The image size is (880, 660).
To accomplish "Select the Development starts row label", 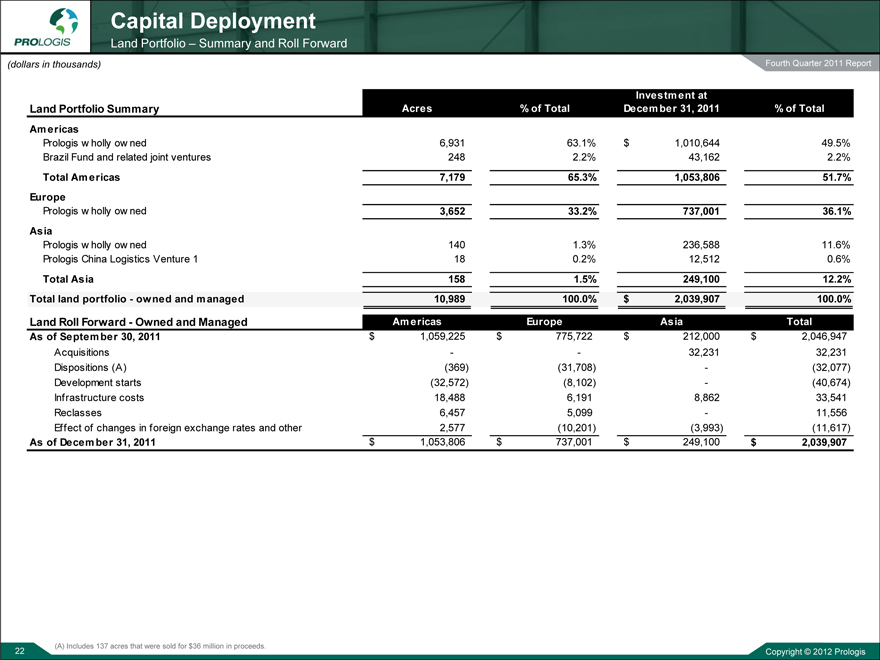I will point(97,382).
